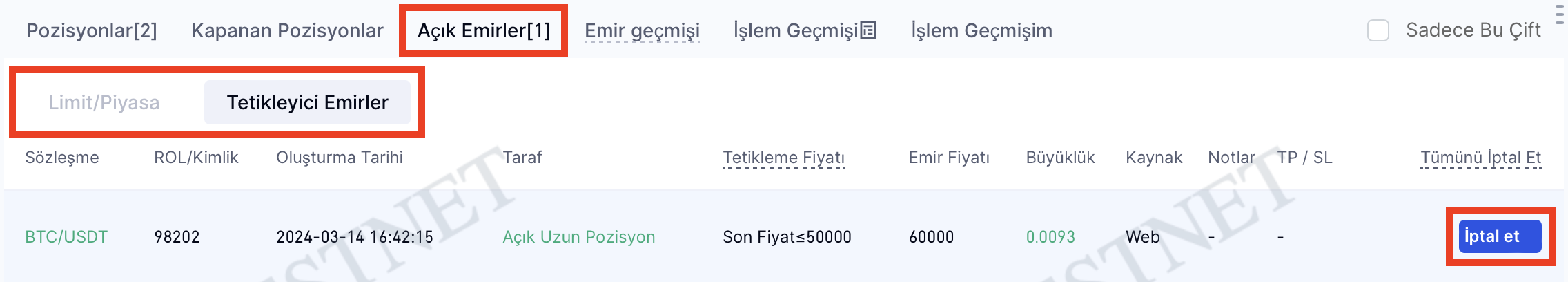Click the order size value 0.0093

click(x=1050, y=237)
